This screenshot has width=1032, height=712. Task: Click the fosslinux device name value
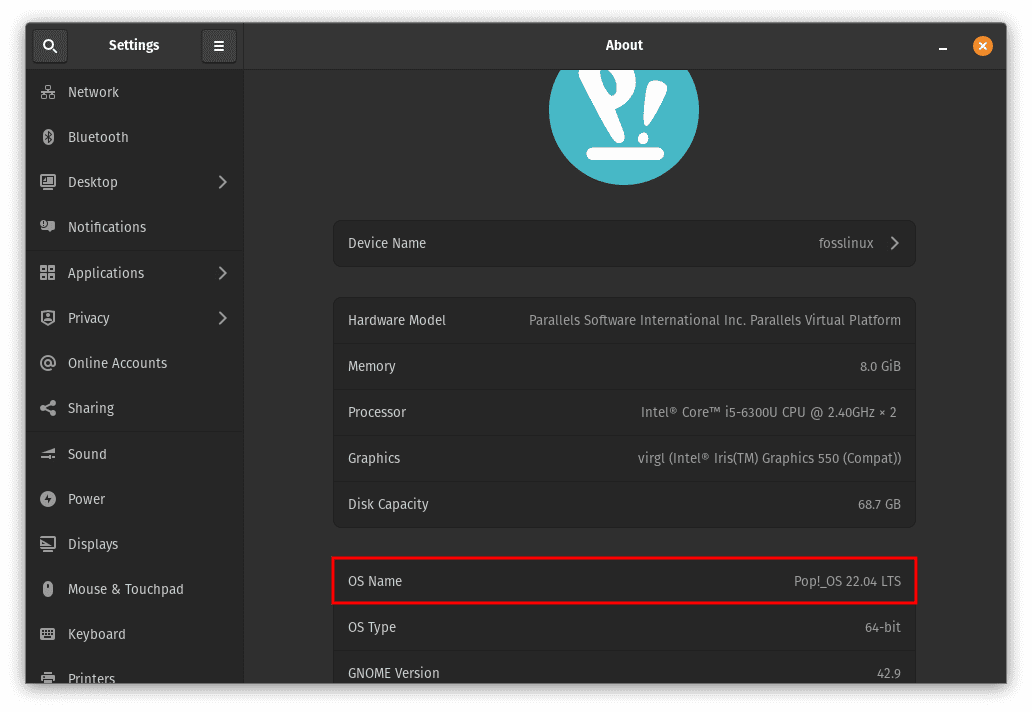(x=846, y=243)
